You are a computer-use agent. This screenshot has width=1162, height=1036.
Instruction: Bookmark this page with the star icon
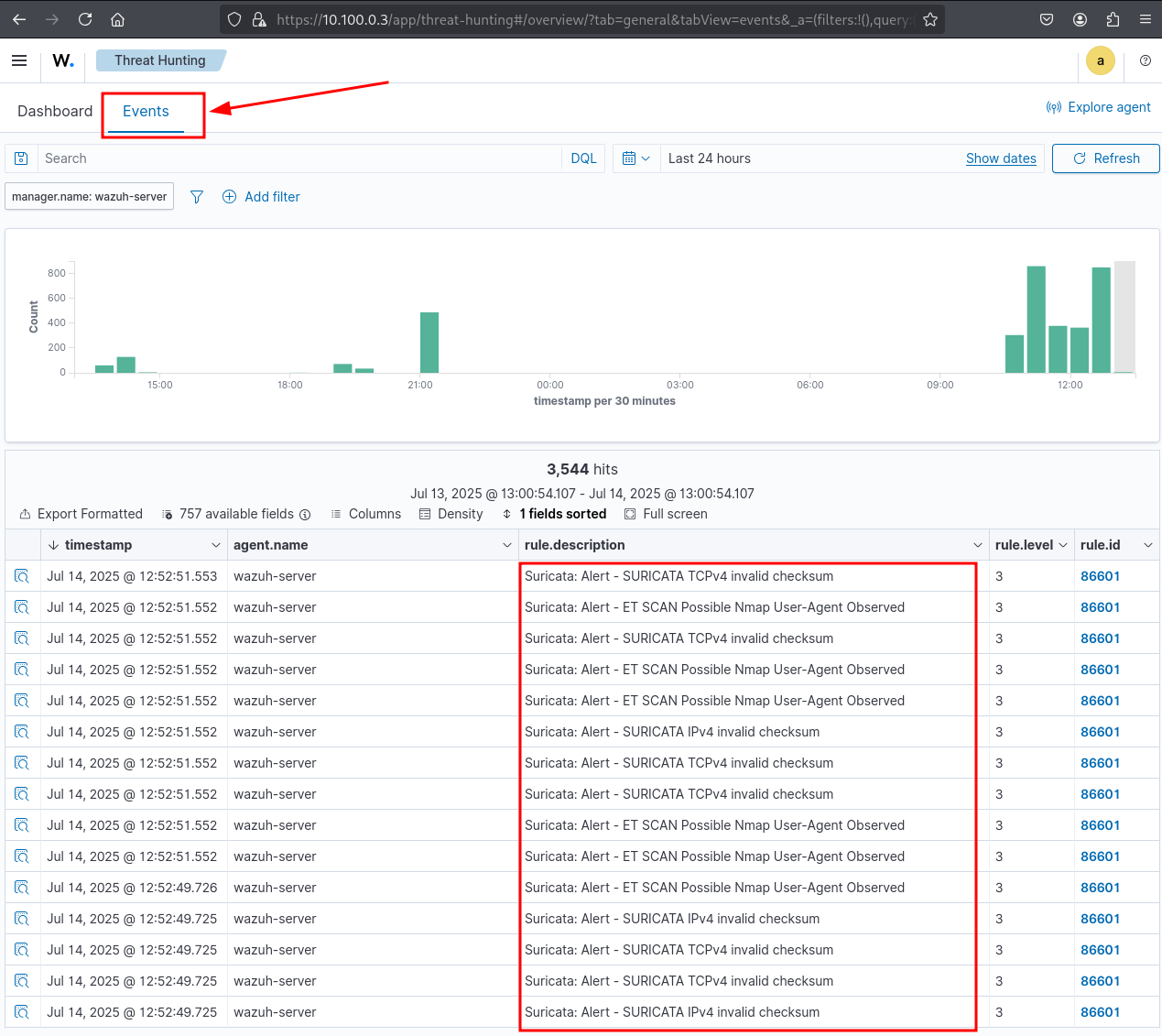930,19
